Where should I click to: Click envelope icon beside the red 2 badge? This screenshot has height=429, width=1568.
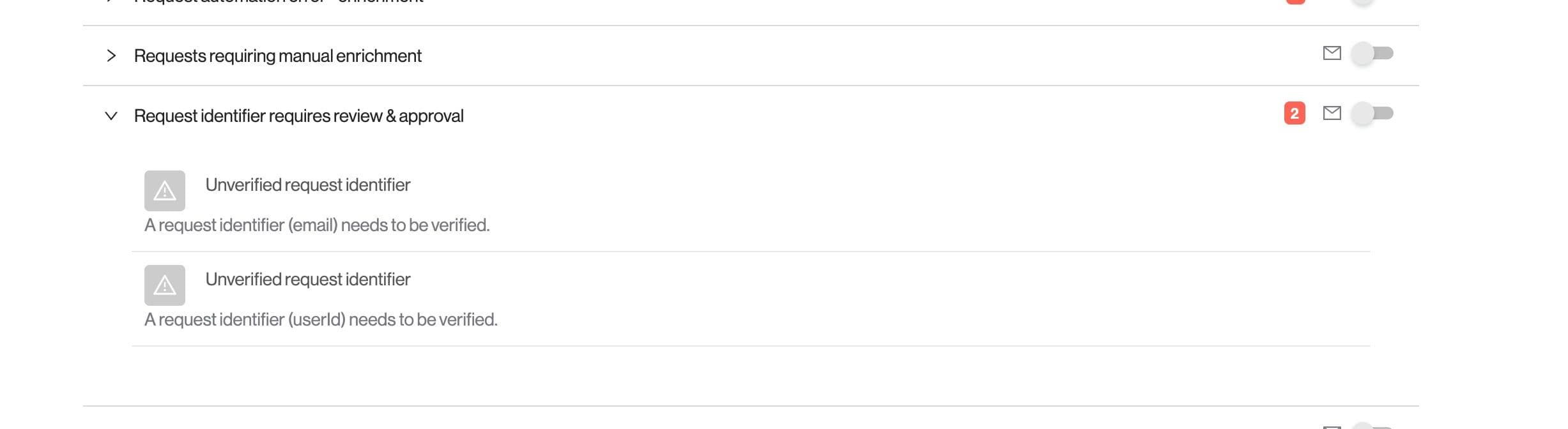tap(1332, 113)
